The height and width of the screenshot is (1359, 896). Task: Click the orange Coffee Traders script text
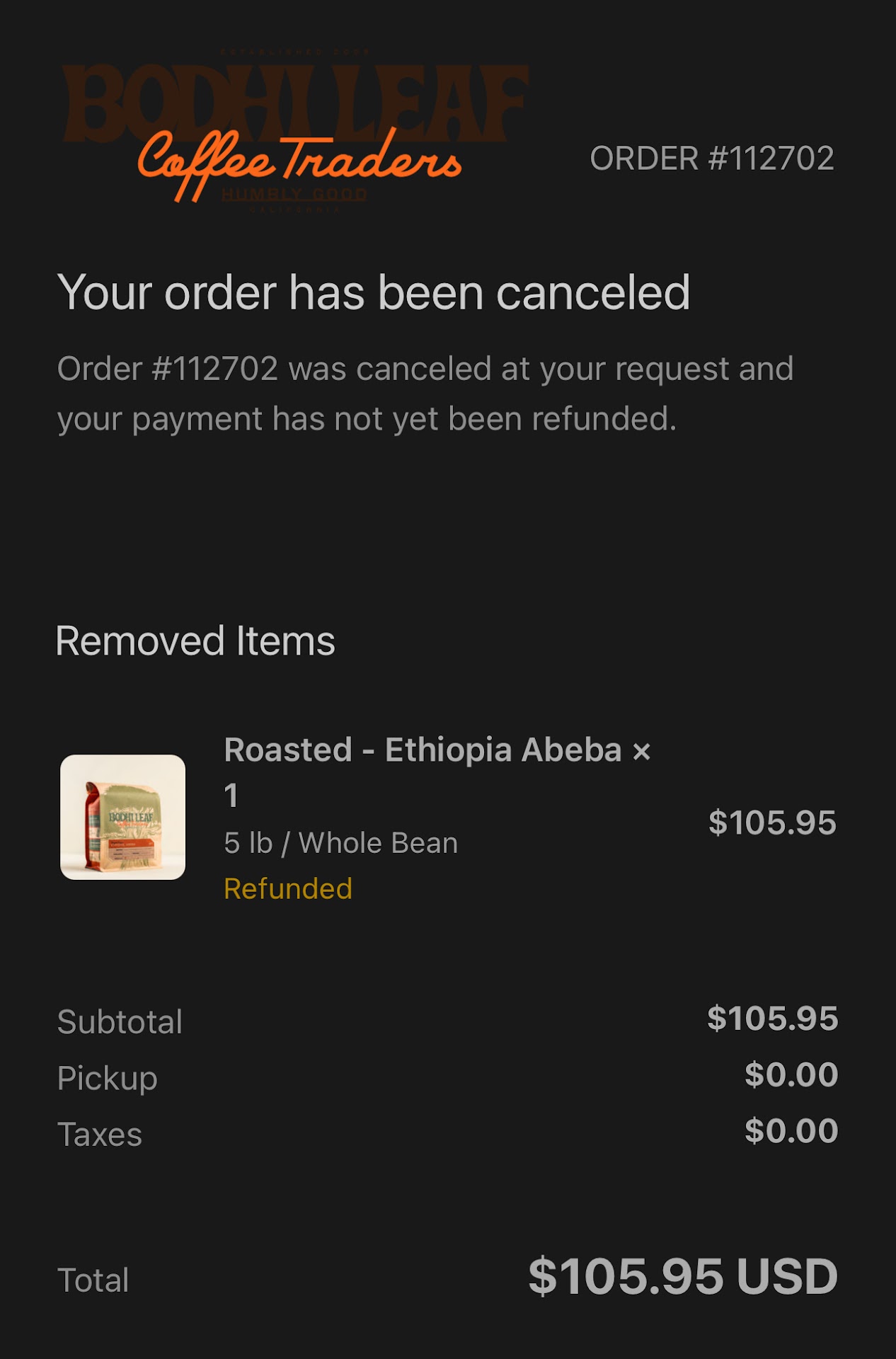[299, 161]
